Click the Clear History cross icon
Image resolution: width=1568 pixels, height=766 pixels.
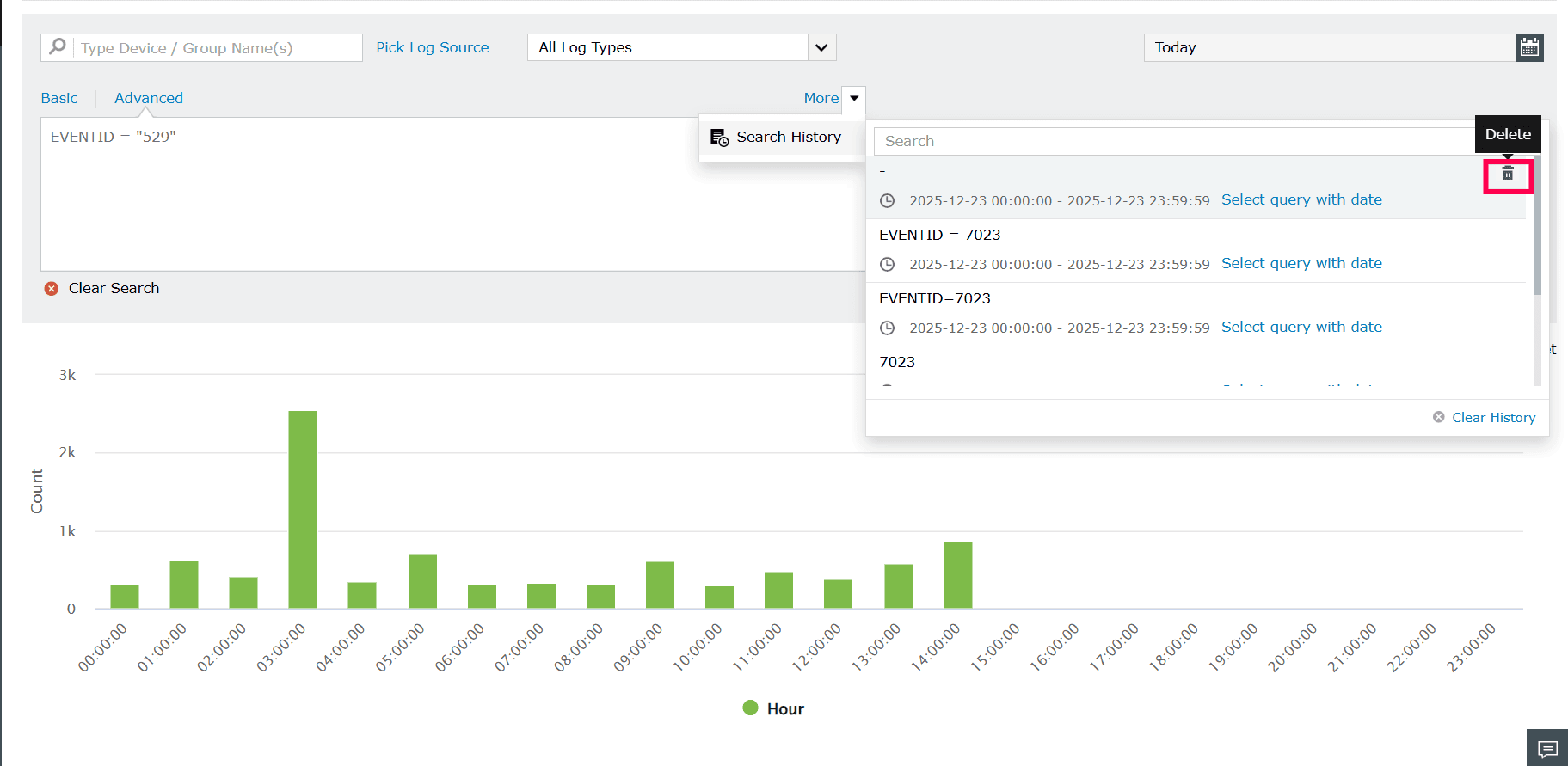1439,417
